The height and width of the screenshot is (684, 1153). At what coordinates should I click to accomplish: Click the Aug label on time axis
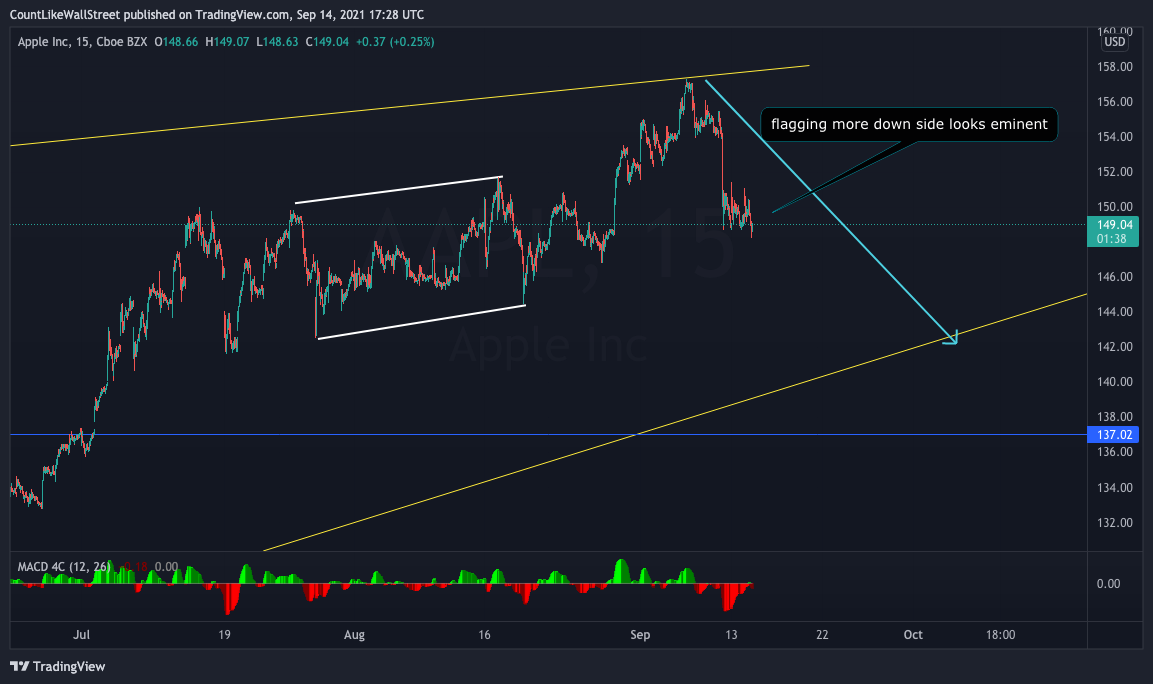tap(354, 635)
